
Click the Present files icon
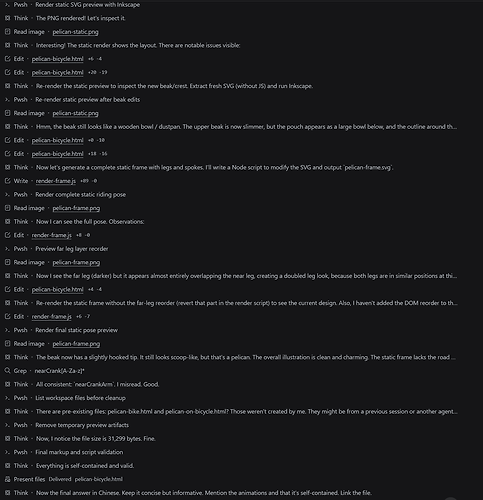[8, 479]
